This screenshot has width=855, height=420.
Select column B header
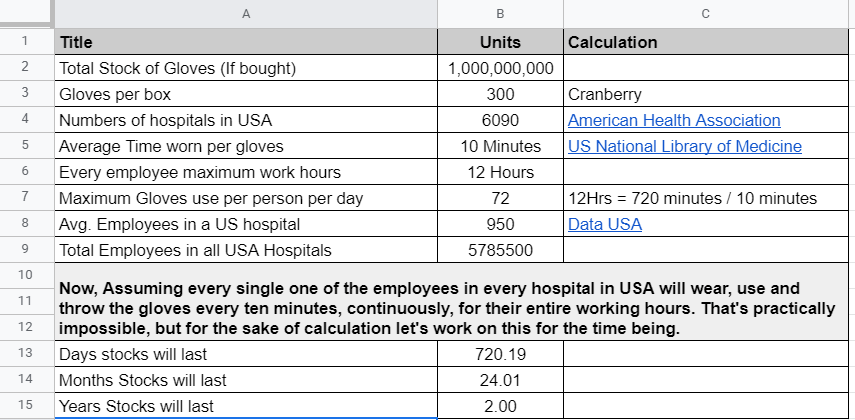pyautogui.click(x=499, y=14)
